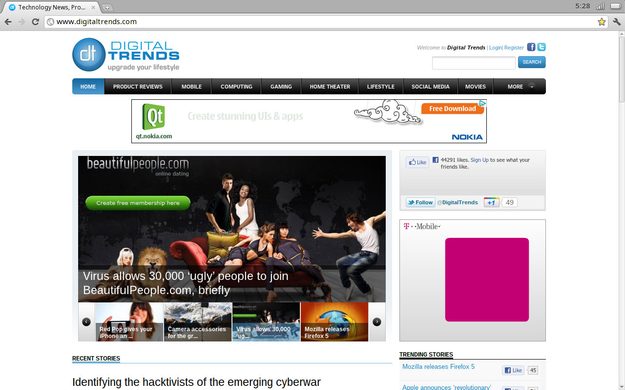
Task: Bookmark page using the star icon
Action: point(601,22)
